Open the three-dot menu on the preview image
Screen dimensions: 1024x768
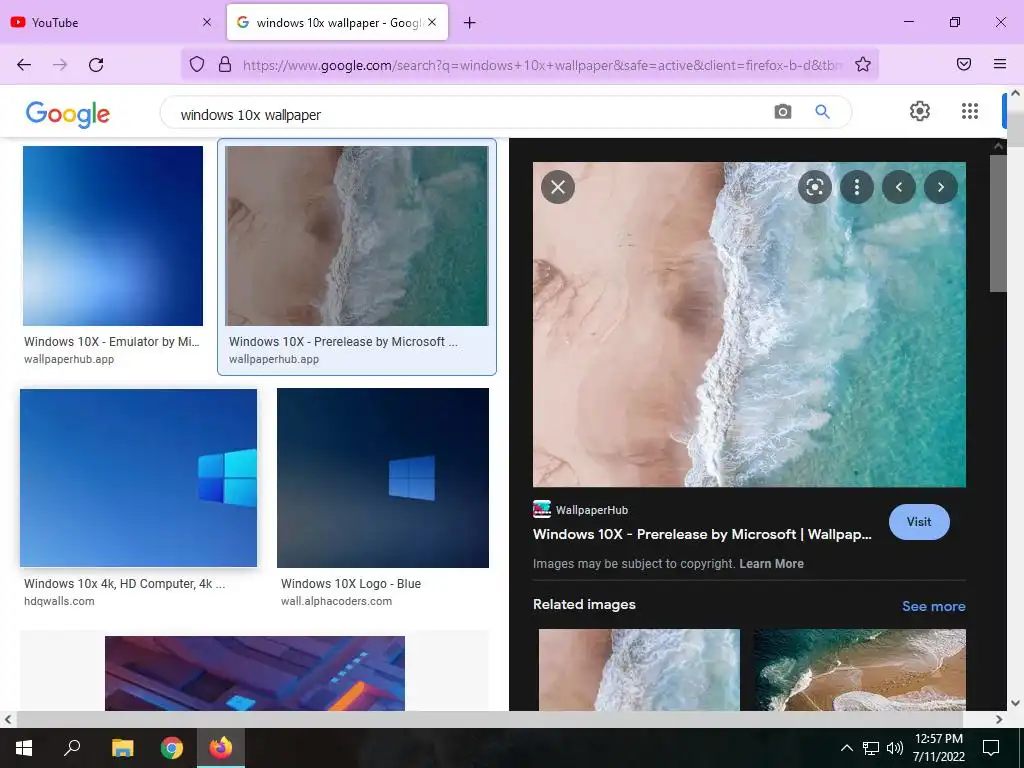coord(857,187)
